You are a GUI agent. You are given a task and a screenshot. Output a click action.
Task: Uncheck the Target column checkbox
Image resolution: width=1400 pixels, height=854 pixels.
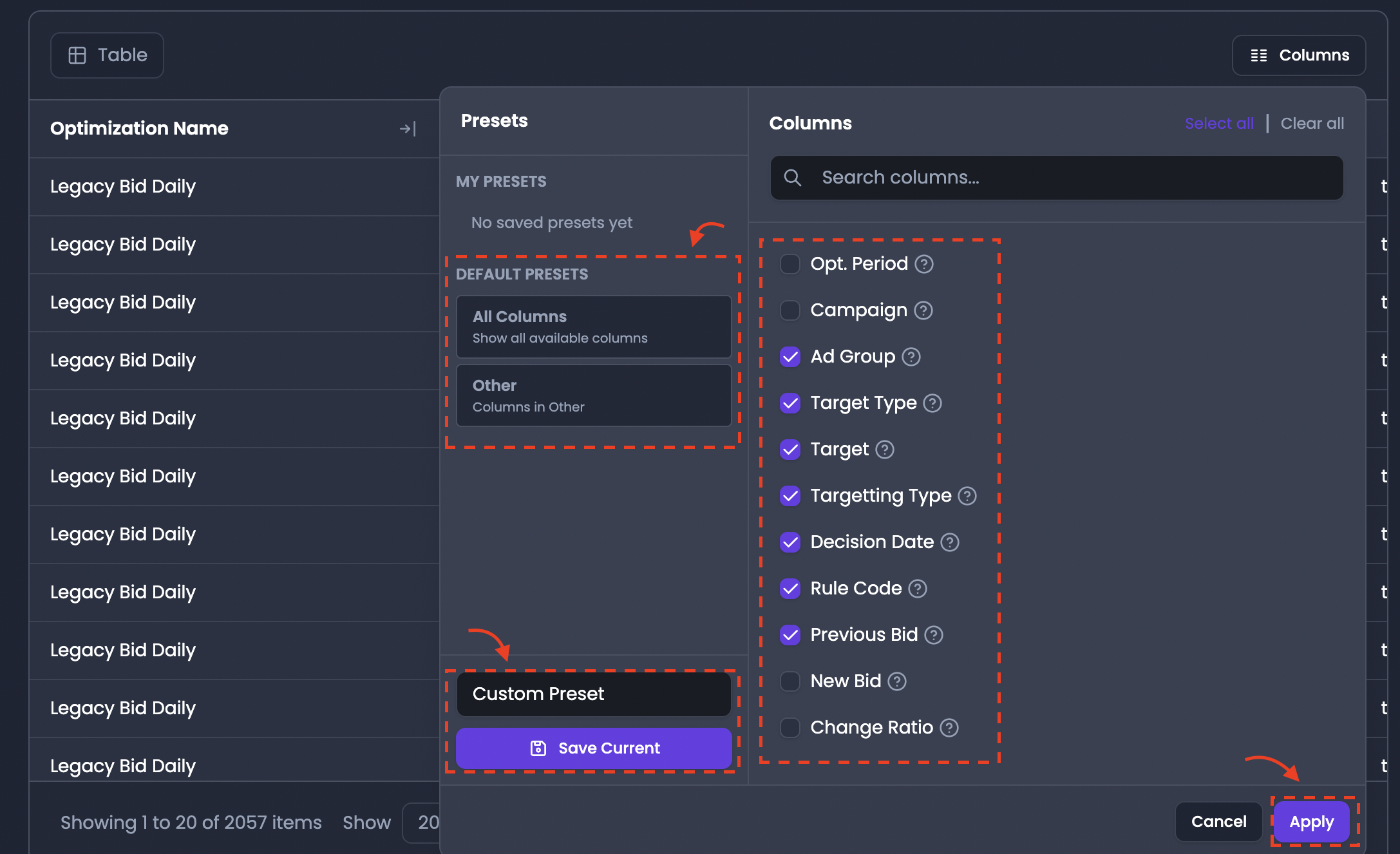pos(790,450)
